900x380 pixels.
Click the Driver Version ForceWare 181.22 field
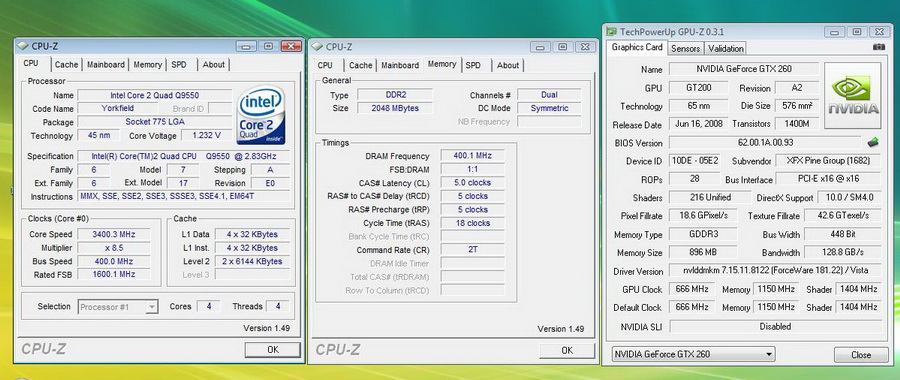(774, 270)
